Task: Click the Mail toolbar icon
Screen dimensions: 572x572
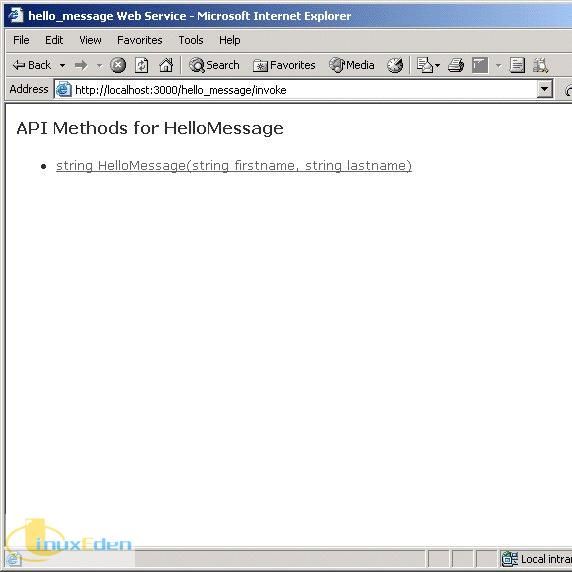Action: tap(425, 66)
